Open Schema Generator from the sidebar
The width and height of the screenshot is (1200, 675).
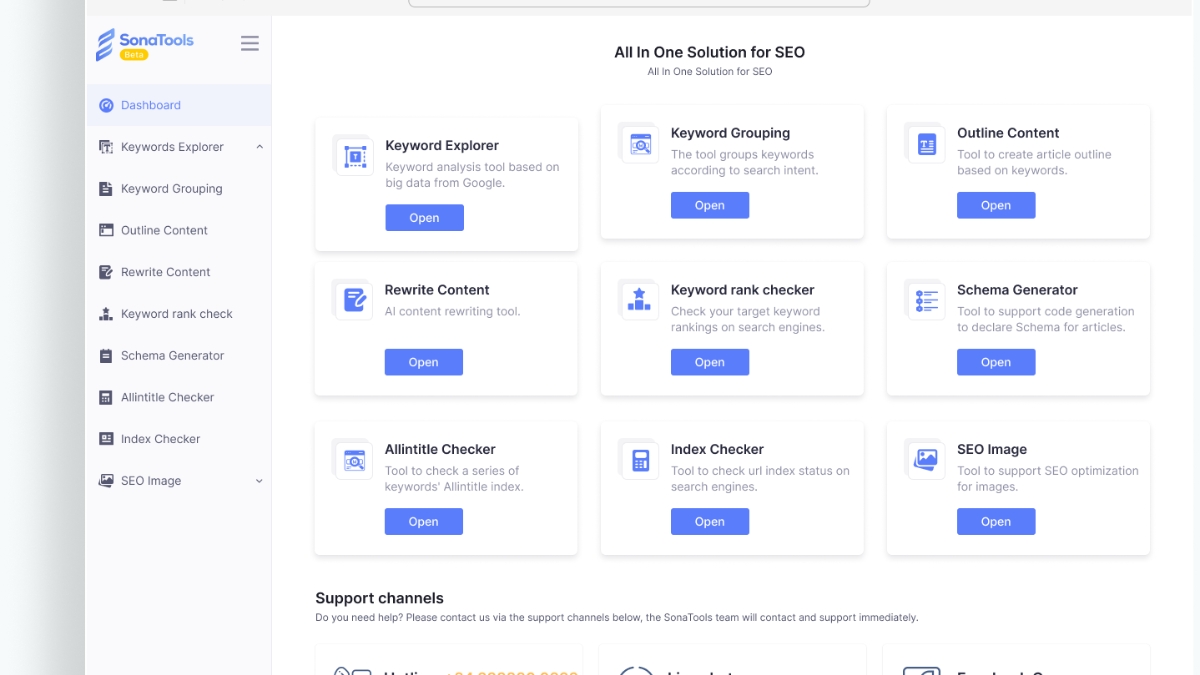[x=172, y=356]
